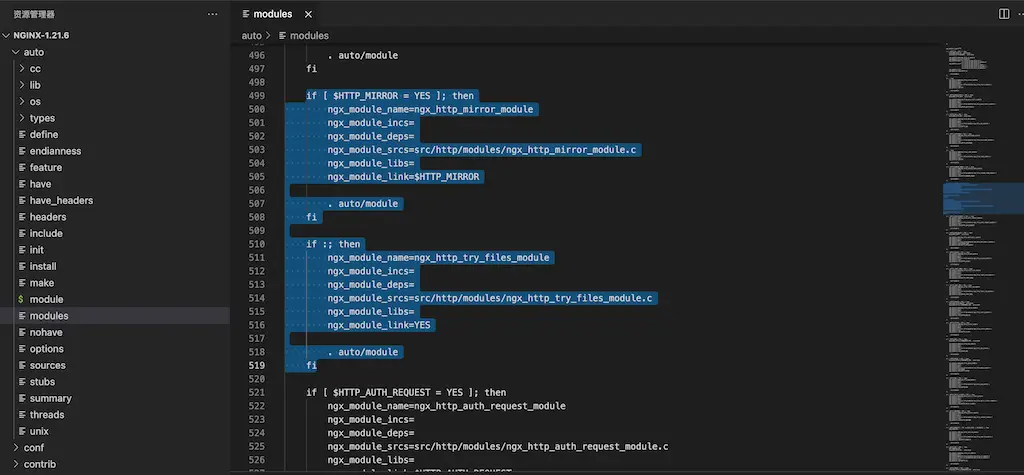The height and width of the screenshot is (475, 1024).
Task: Click the shell script icon beside module
Action: 21,299
